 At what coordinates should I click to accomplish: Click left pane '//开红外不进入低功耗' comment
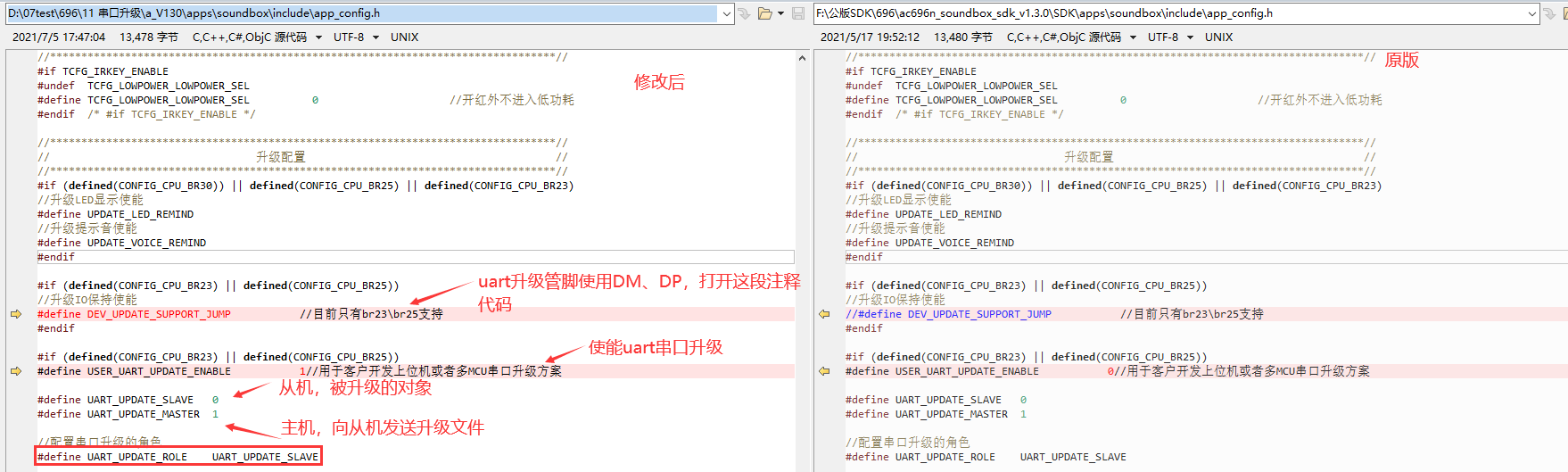click(x=512, y=100)
